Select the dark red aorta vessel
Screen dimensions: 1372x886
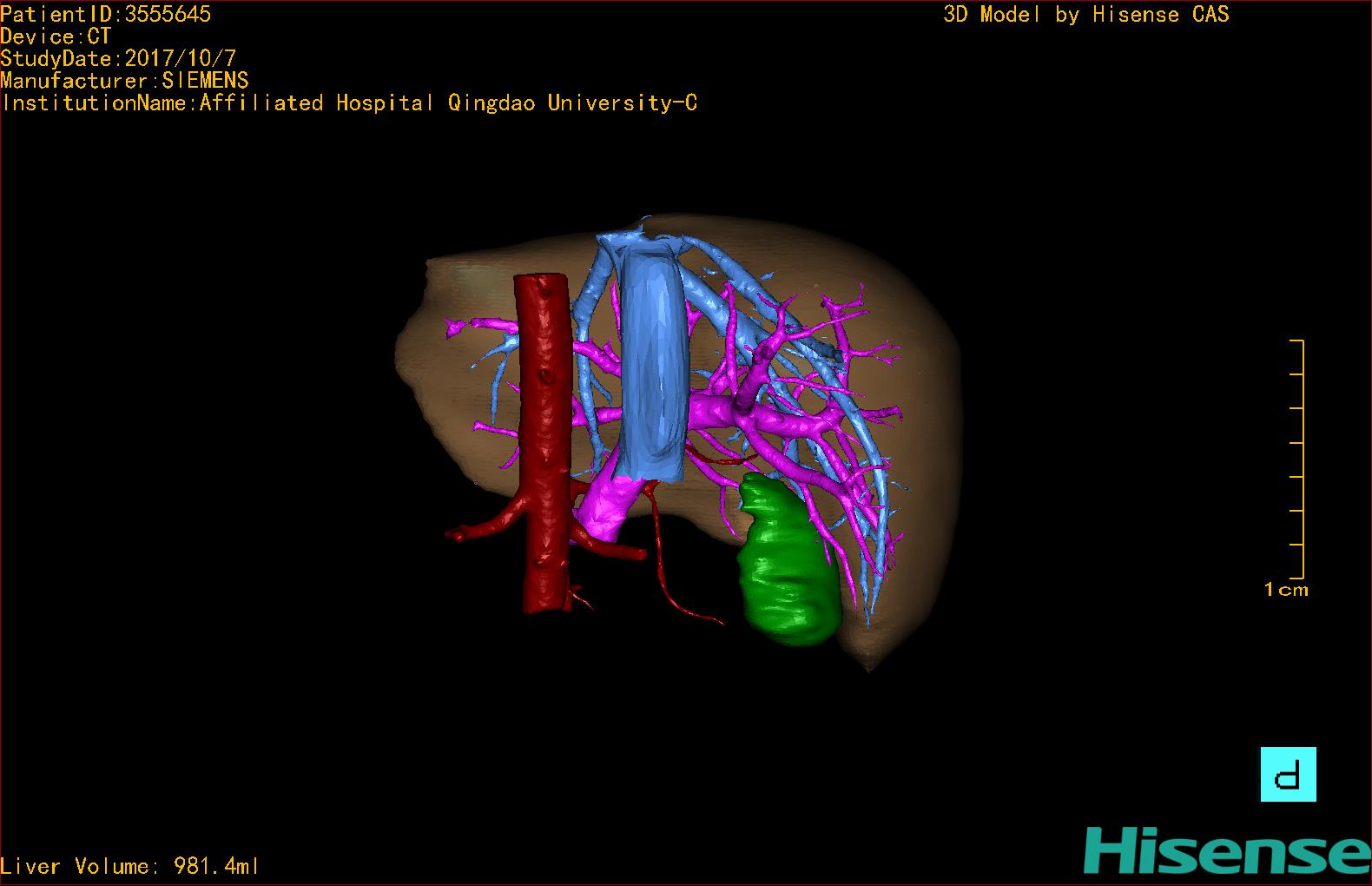[x=544, y=443]
